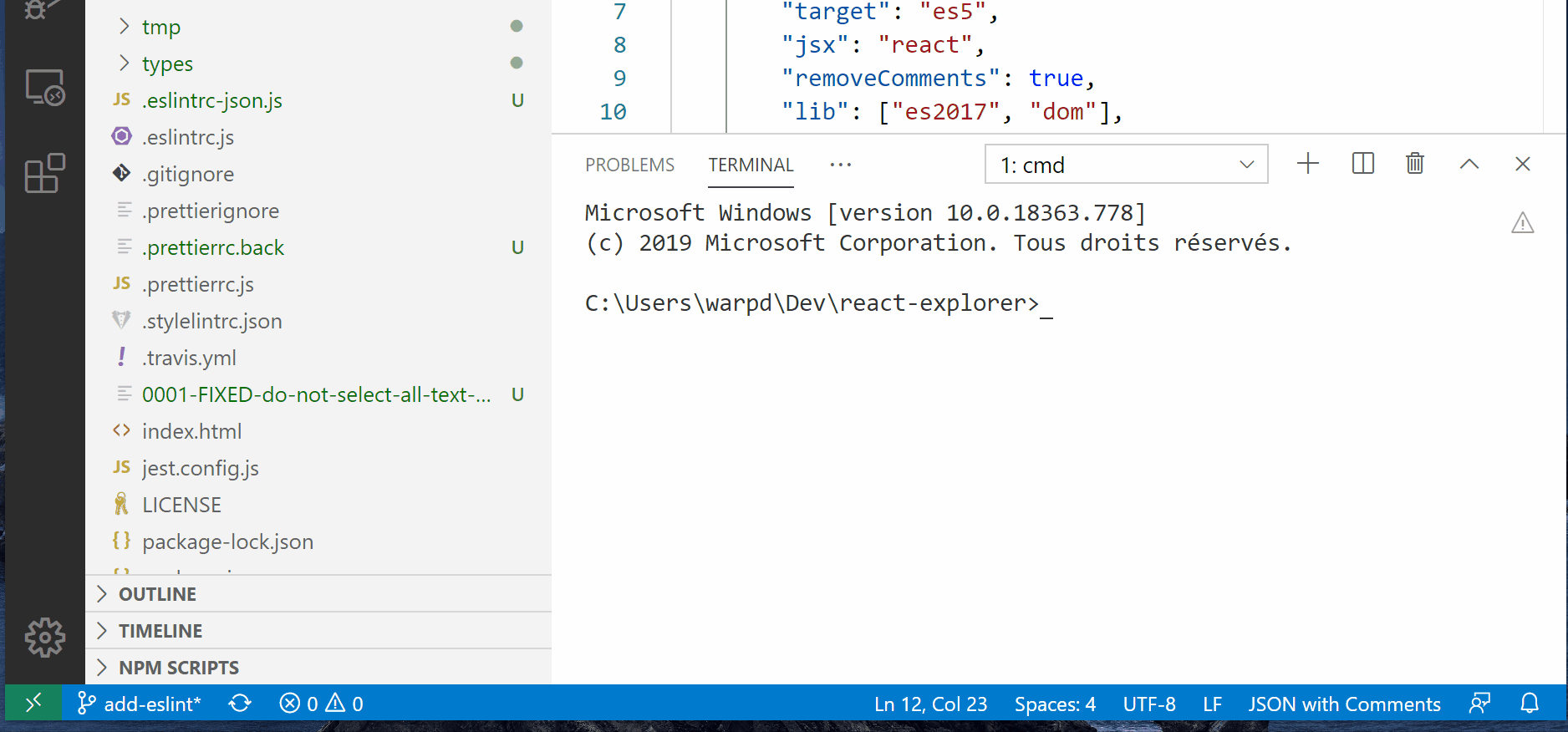Screen dimensions: 1568x732
Task: Click the add-eslint* git branch
Action: pos(140,704)
